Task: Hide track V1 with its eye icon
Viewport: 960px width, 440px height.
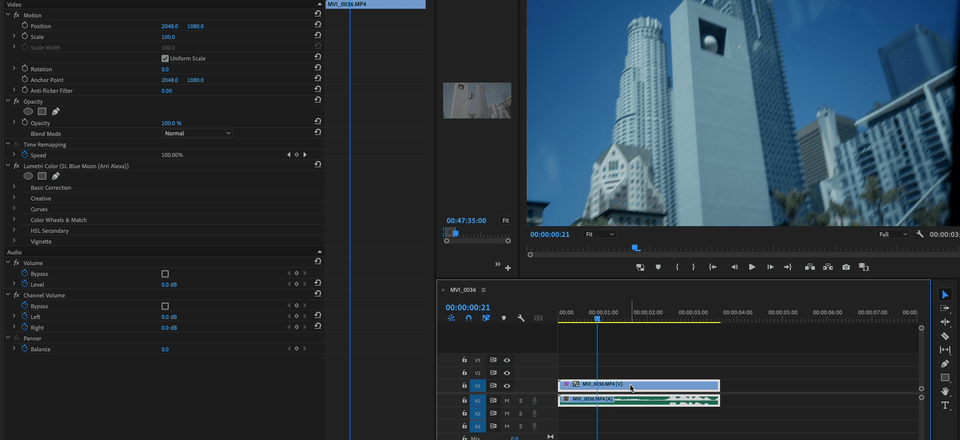Action: pos(507,386)
